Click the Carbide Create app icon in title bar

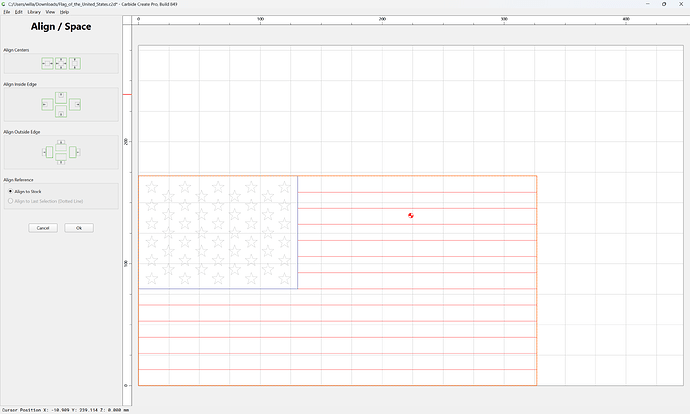tap(4, 4)
